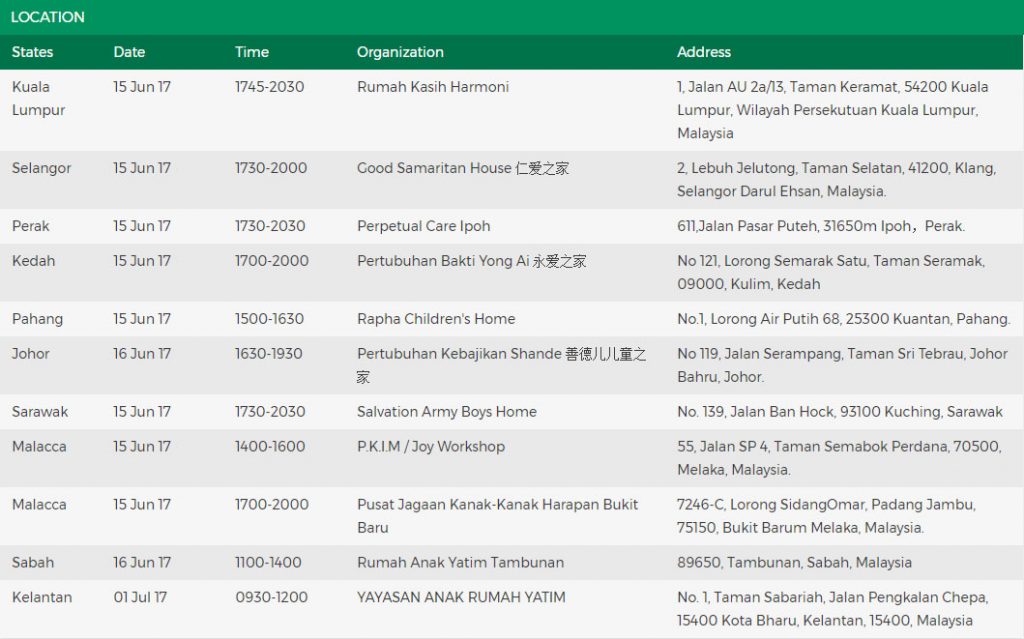Click the Address column header
1024x639 pixels.
tap(704, 52)
